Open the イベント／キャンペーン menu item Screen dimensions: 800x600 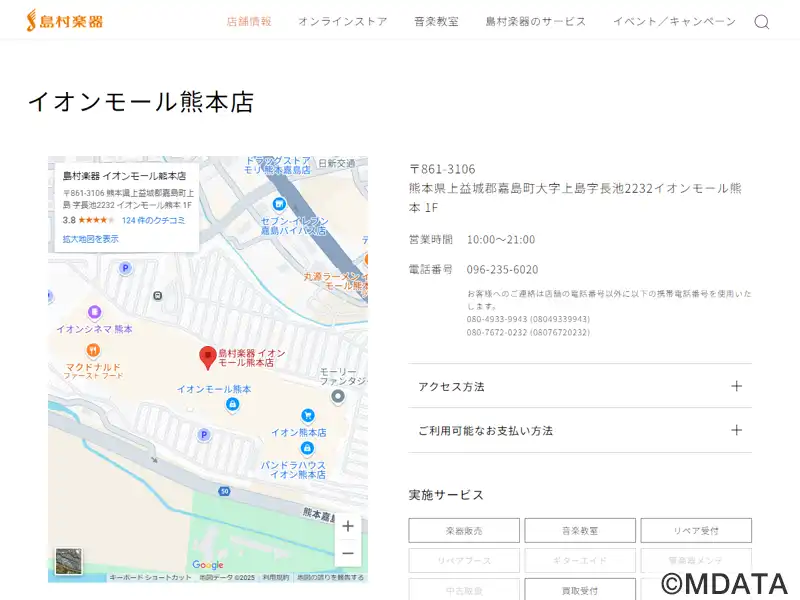tap(674, 21)
